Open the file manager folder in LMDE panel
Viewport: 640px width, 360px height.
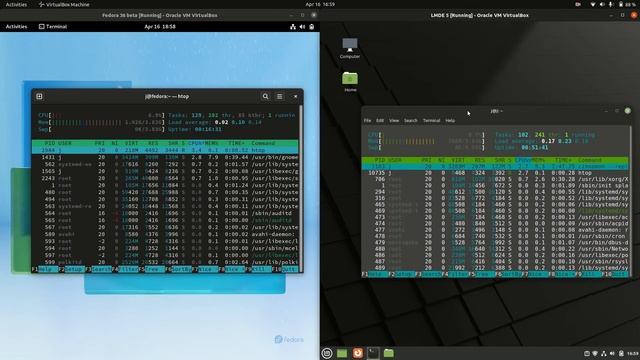click(389, 353)
